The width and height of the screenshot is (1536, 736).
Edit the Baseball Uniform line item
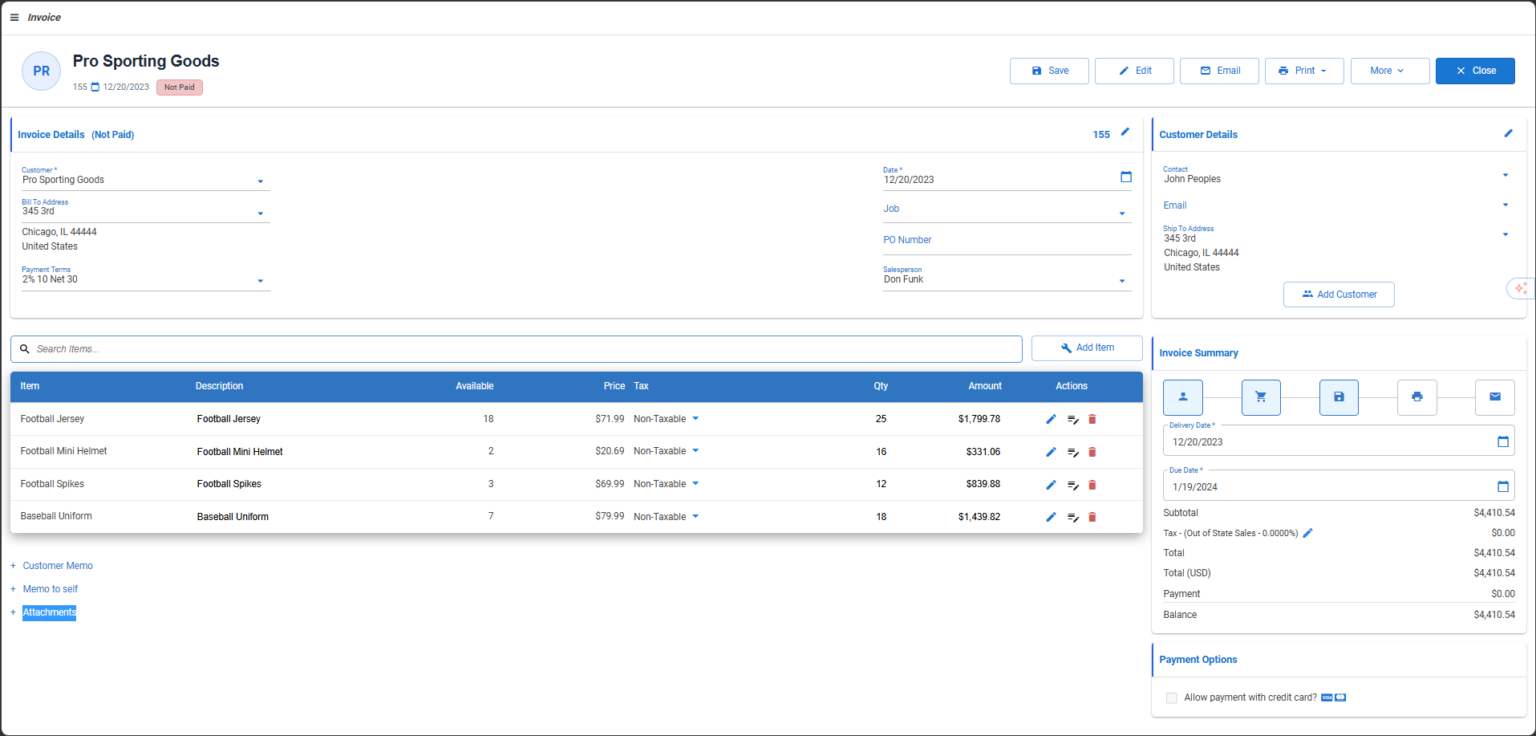click(1051, 517)
